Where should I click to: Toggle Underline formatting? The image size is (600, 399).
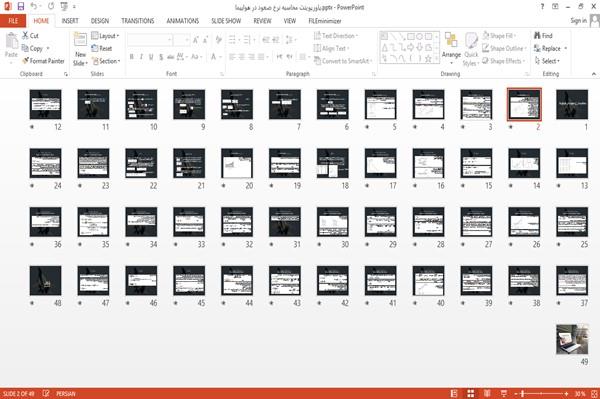pos(151,57)
